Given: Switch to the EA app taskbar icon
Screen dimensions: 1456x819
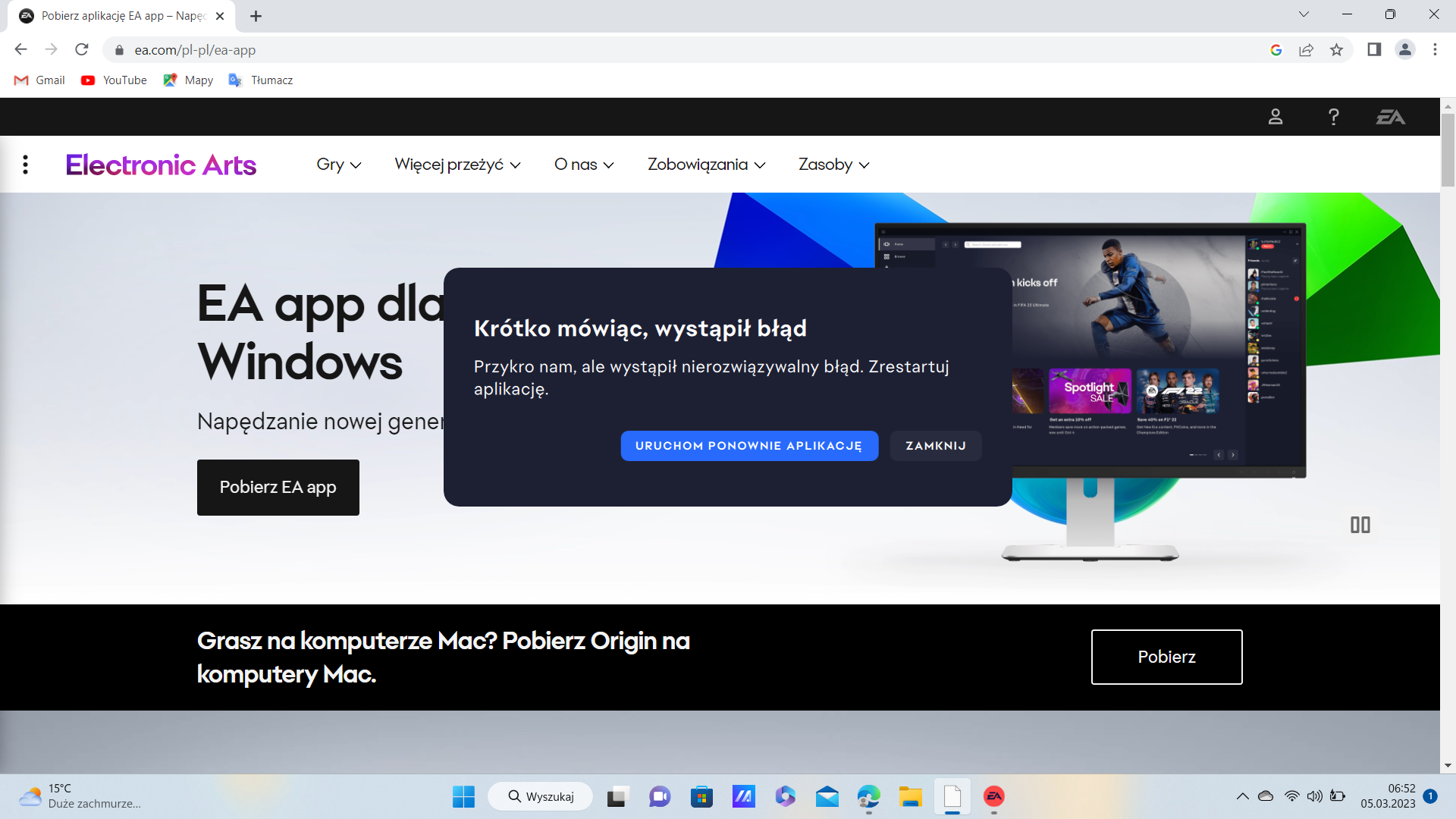Looking at the screenshot, I should coord(994,796).
